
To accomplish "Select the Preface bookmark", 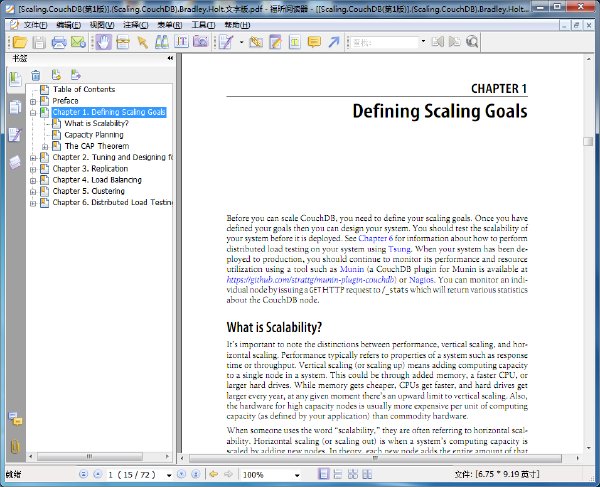I will (x=65, y=101).
